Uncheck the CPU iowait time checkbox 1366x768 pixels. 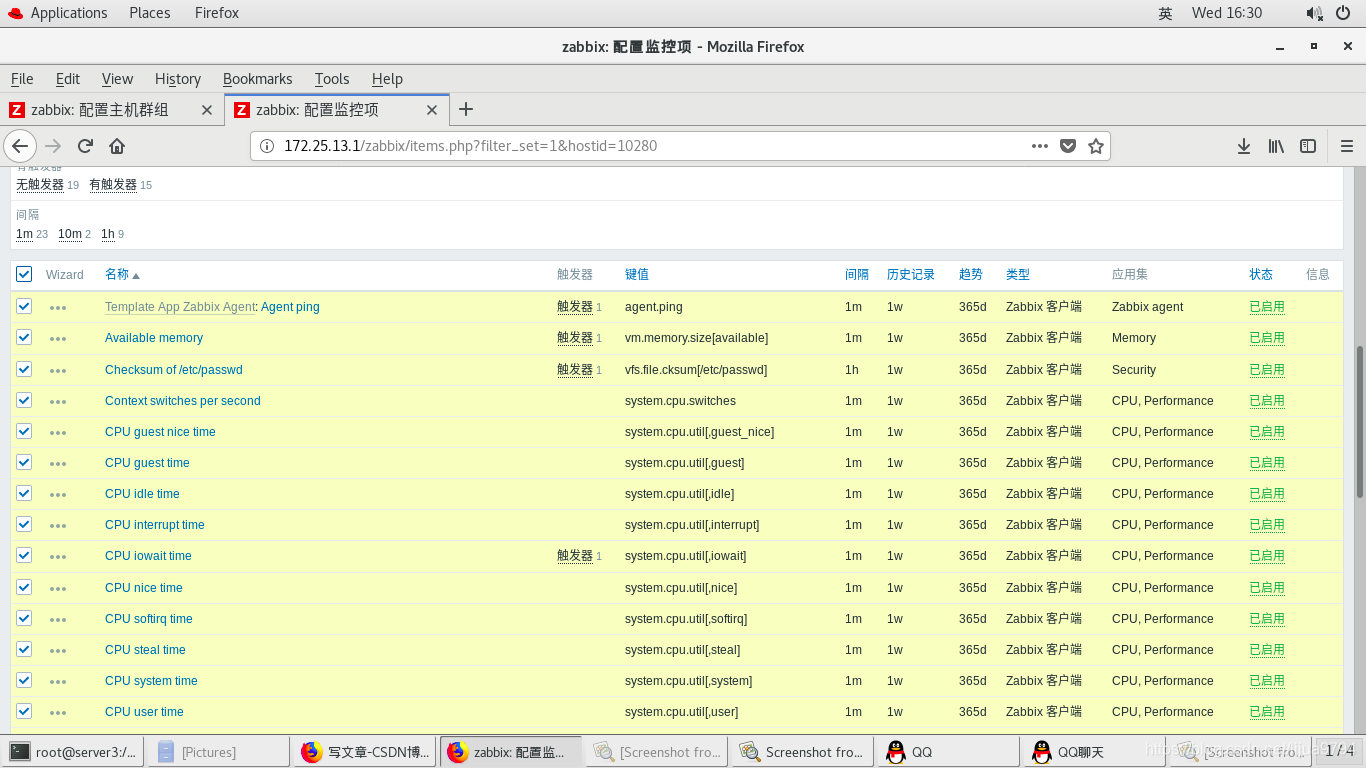[x=24, y=555]
